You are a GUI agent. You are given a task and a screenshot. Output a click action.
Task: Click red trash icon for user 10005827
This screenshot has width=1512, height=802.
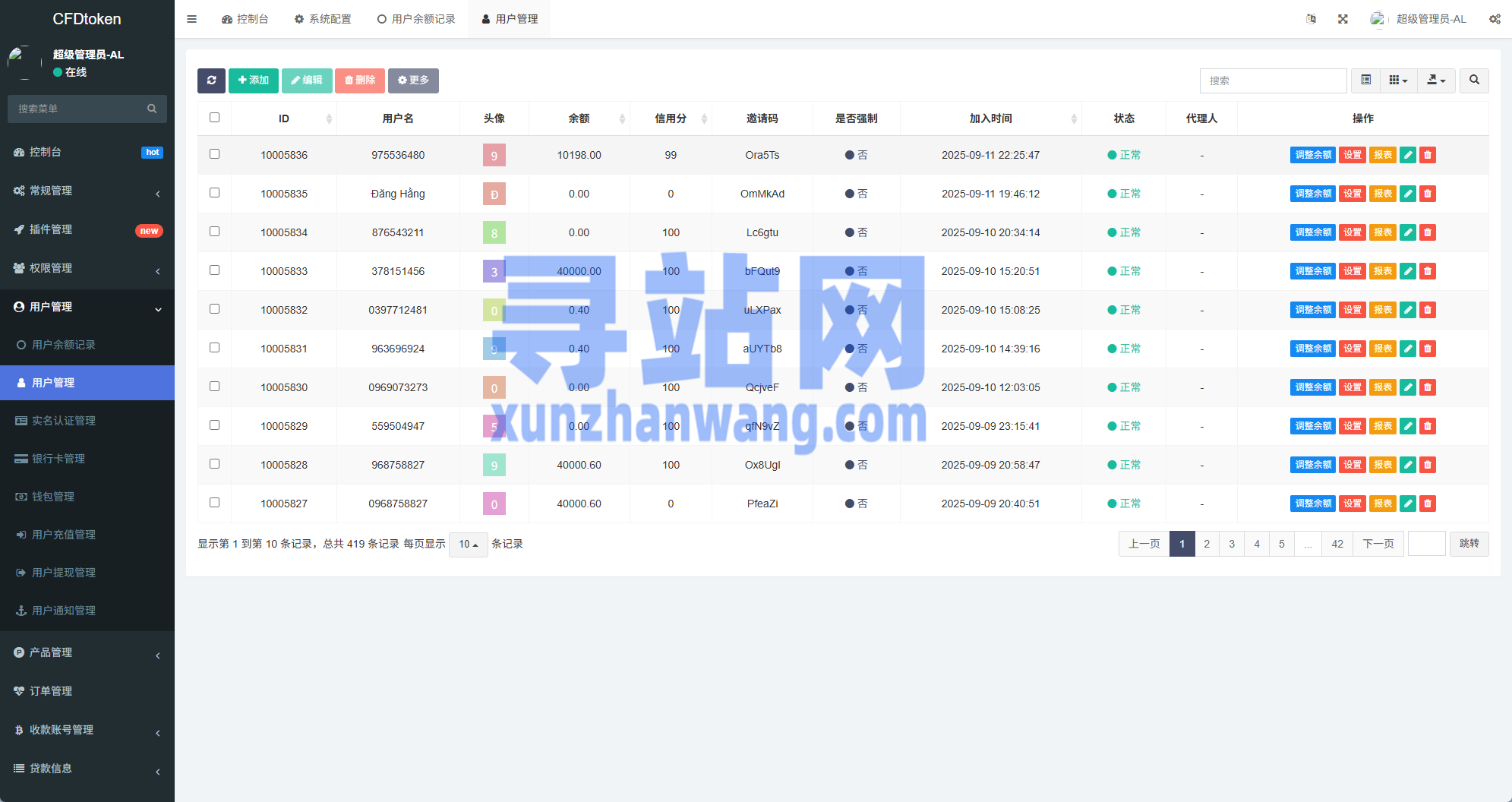click(1428, 504)
